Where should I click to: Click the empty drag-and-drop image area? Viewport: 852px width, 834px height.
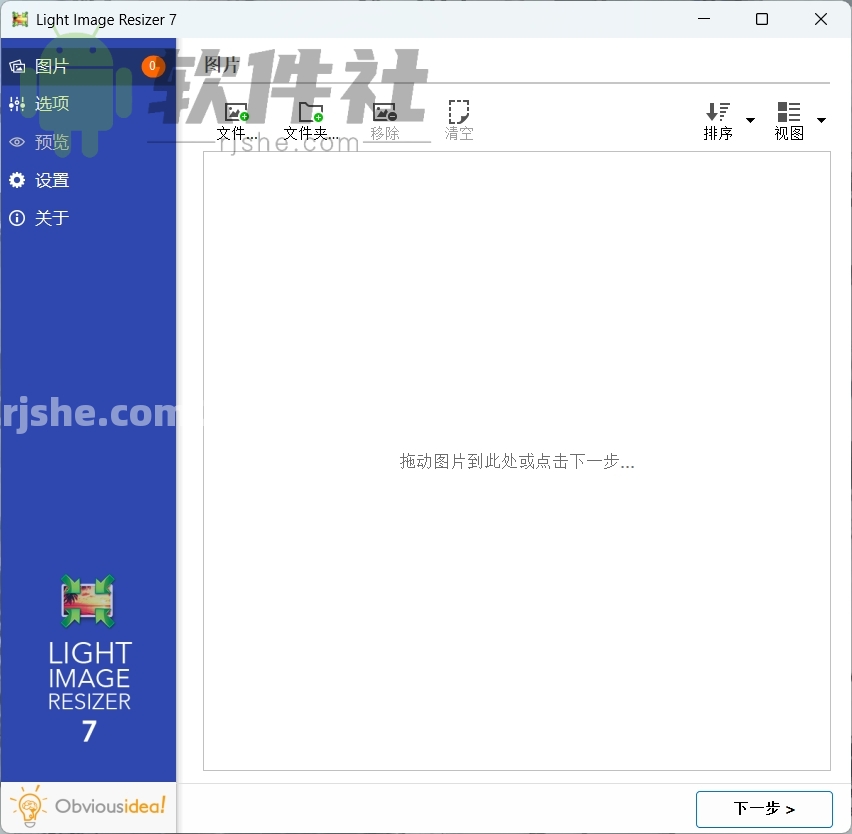point(517,461)
